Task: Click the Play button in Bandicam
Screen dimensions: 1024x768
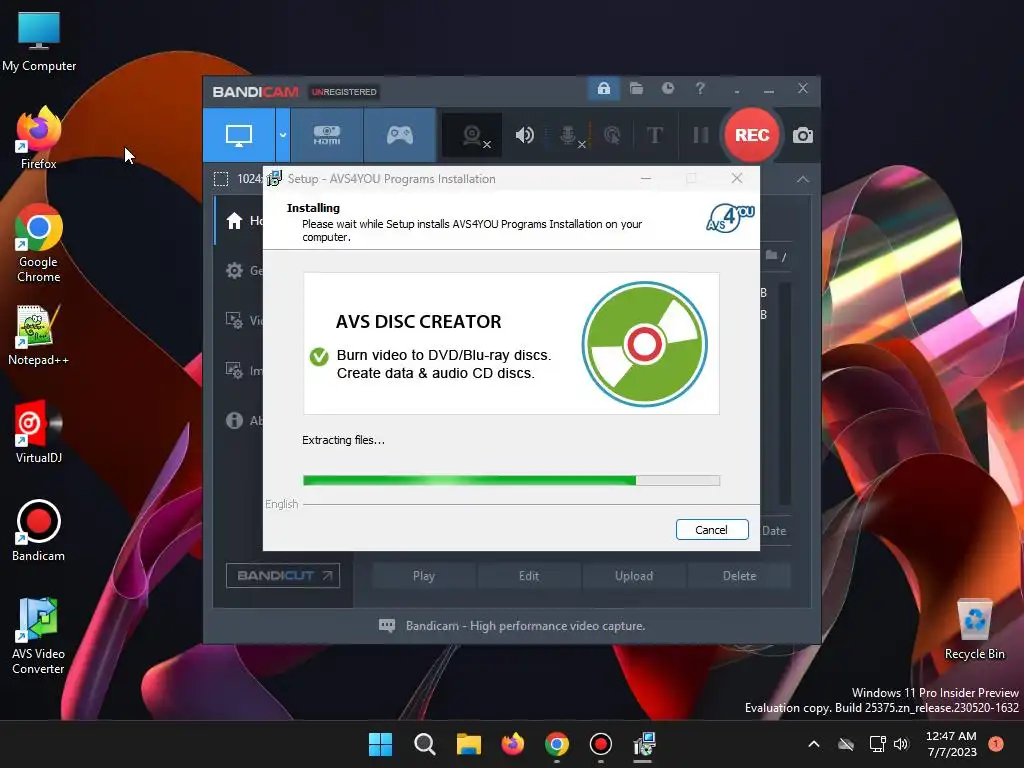Action: 424,576
